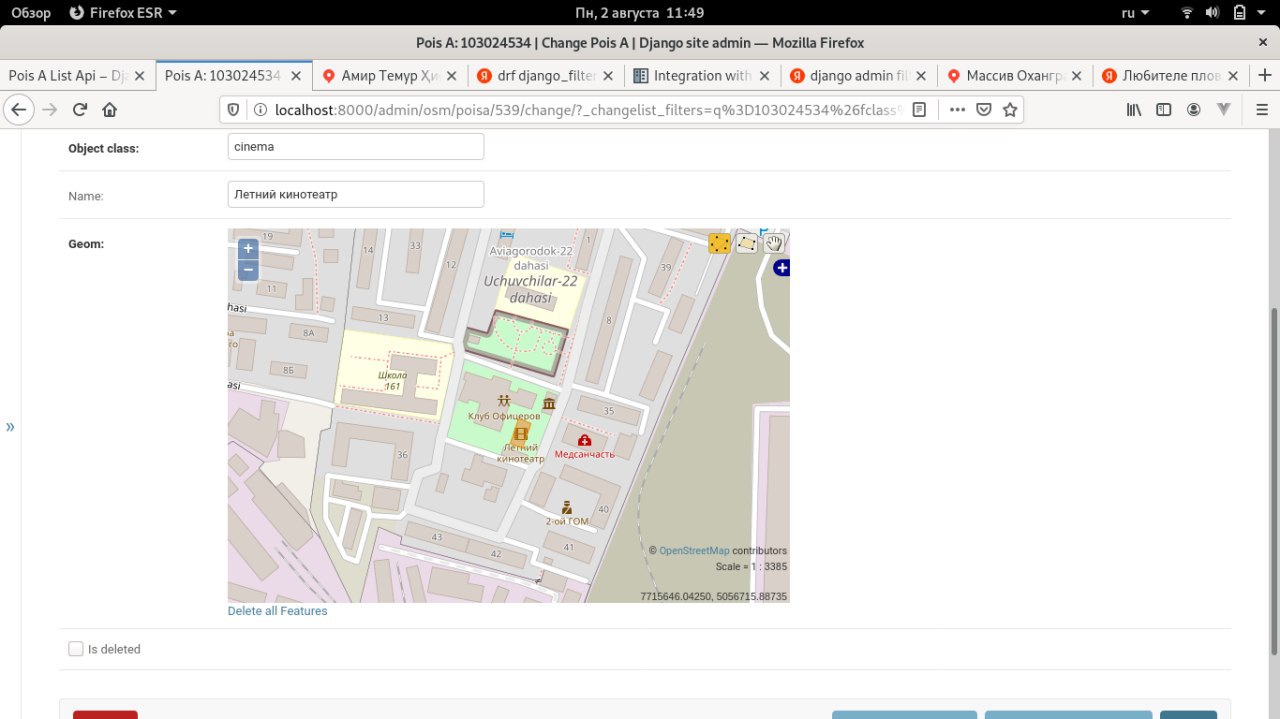This screenshot has width=1280, height=719.
Task: Click the dark blue Save button at bottom right
Action: (x=1188, y=714)
